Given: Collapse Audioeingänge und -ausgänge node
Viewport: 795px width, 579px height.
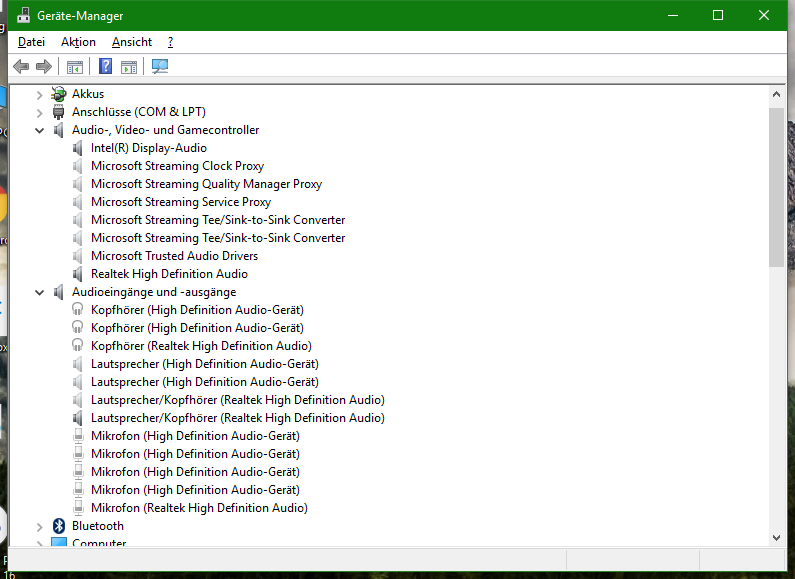Looking at the screenshot, I should coord(40,292).
